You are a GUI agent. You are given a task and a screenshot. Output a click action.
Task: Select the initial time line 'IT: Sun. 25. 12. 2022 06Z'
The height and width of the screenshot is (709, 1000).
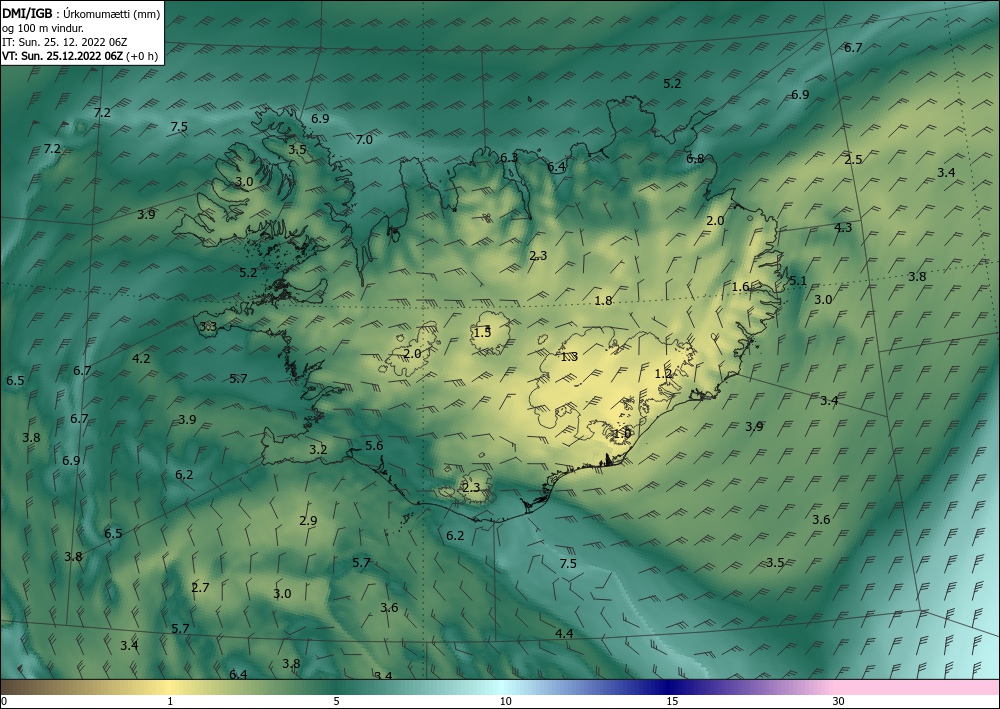point(64,42)
